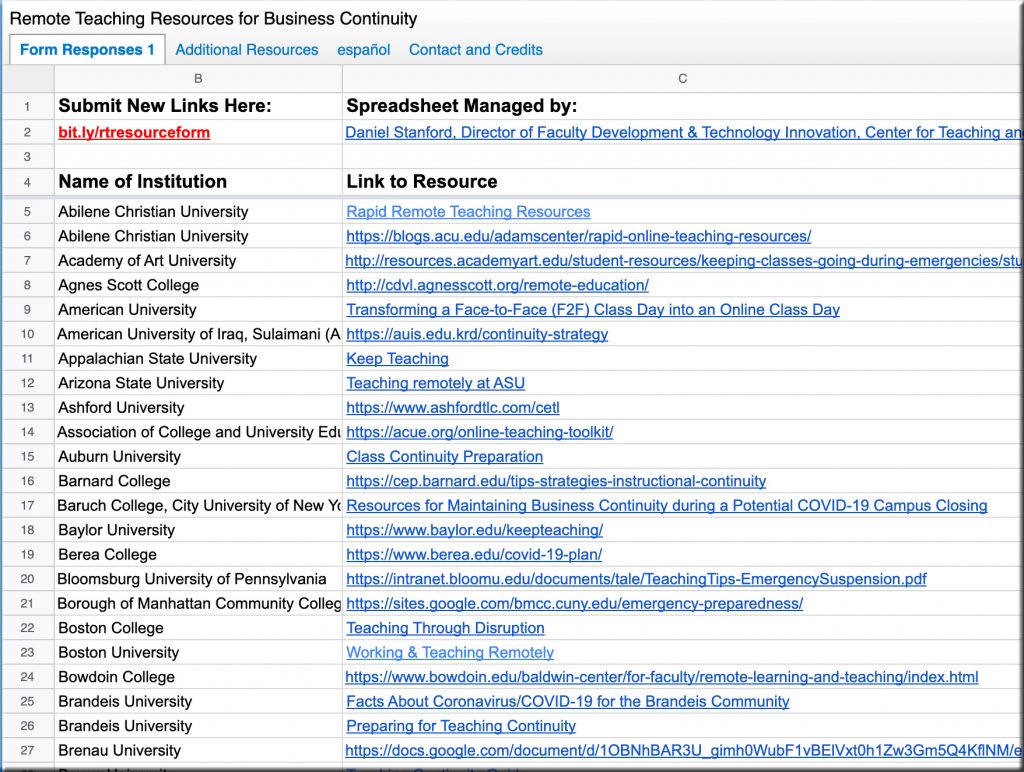Select the 'Link to Resource' header cell

[682, 182]
